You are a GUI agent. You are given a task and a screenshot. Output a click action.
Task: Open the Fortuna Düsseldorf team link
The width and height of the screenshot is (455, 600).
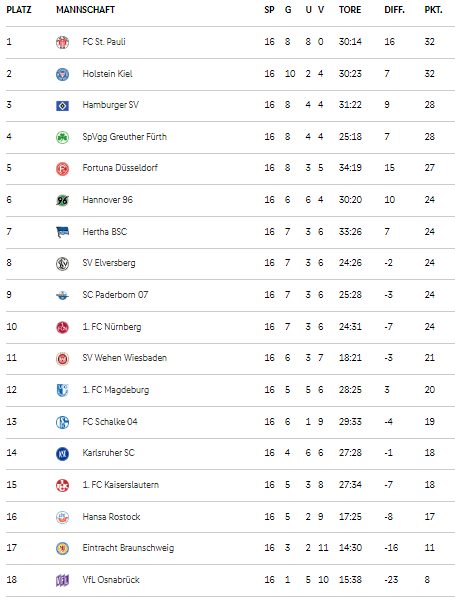(x=120, y=168)
